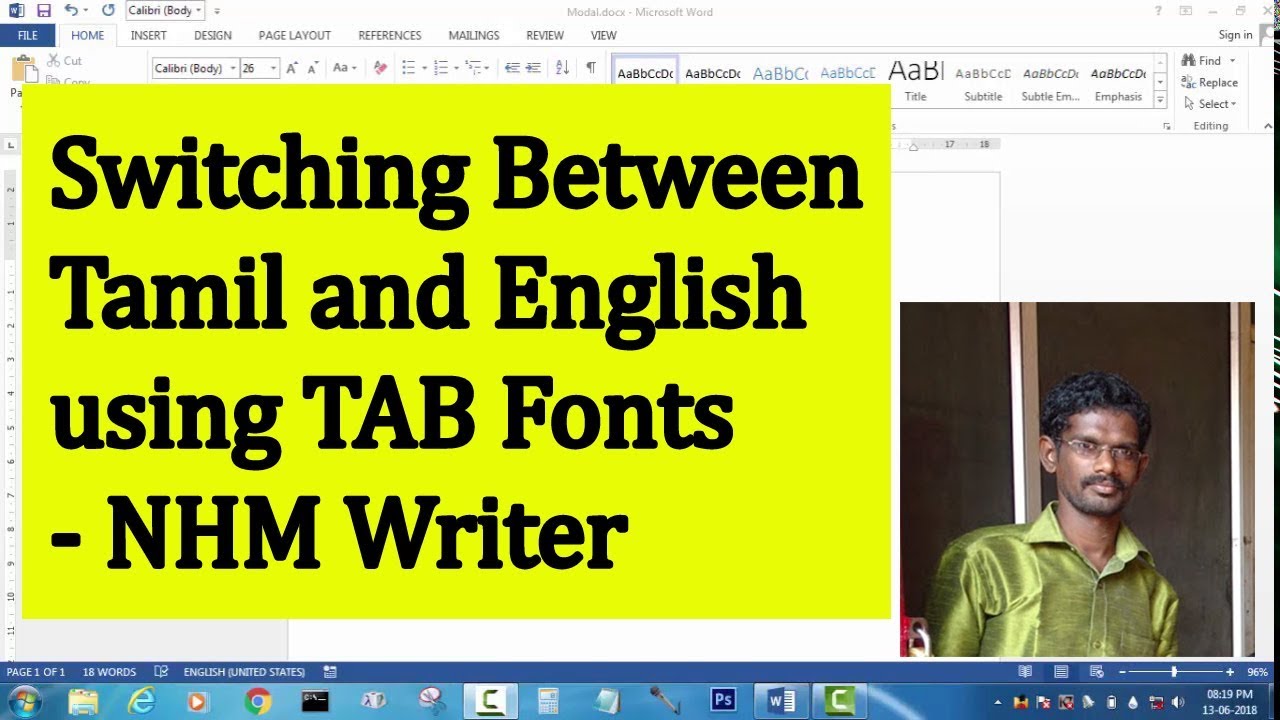Apply the Title style
1280x720 pixels.
[916, 83]
